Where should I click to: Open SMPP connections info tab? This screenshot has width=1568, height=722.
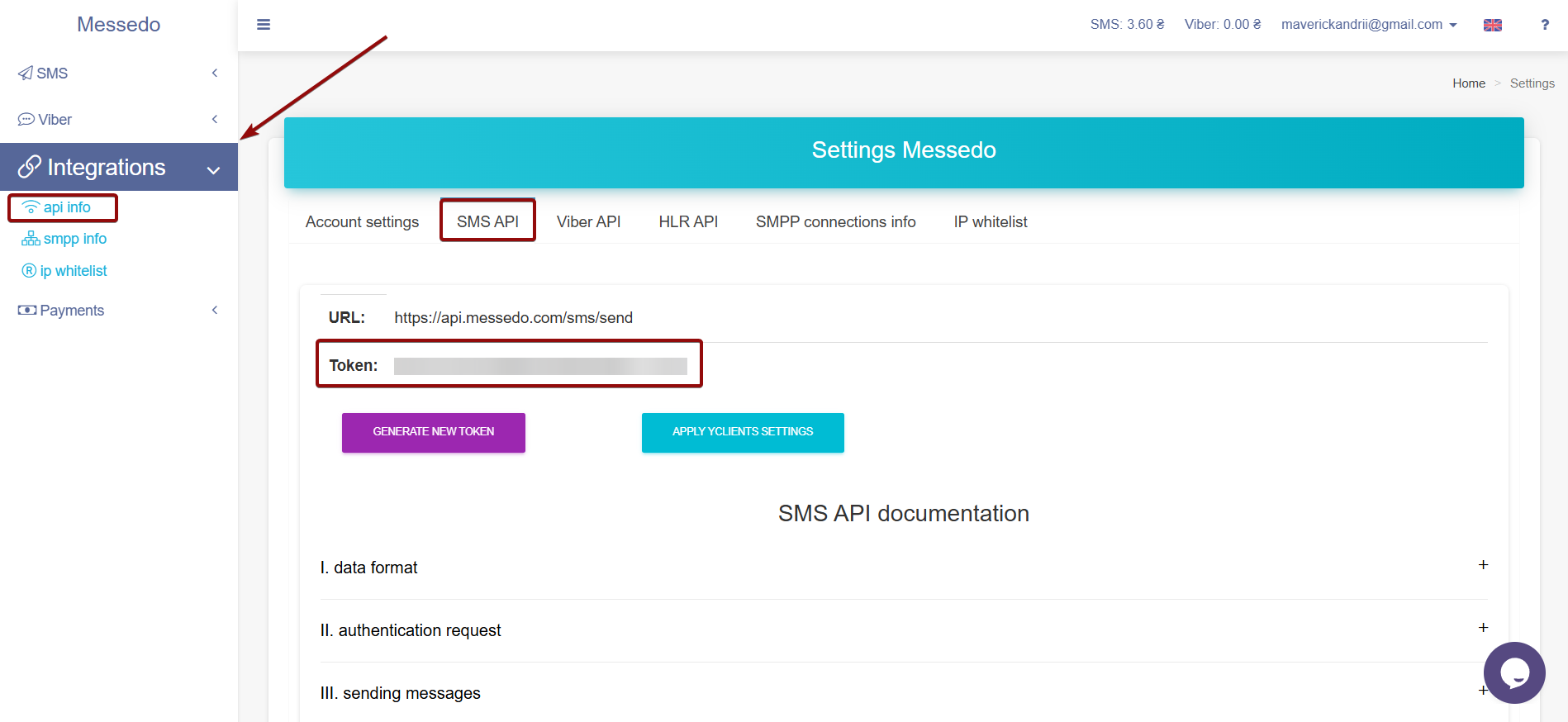point(835,221)
